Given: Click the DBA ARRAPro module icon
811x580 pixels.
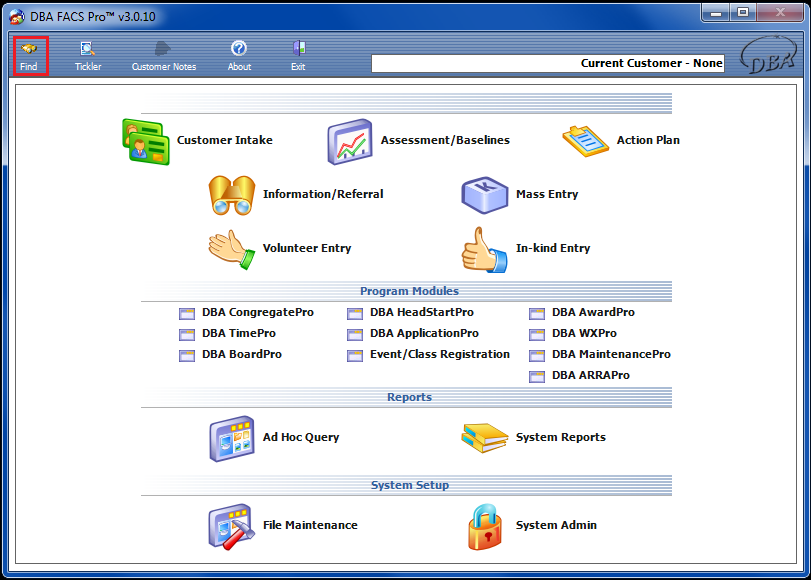Looking at the screenshot, I should coord(537,377).
